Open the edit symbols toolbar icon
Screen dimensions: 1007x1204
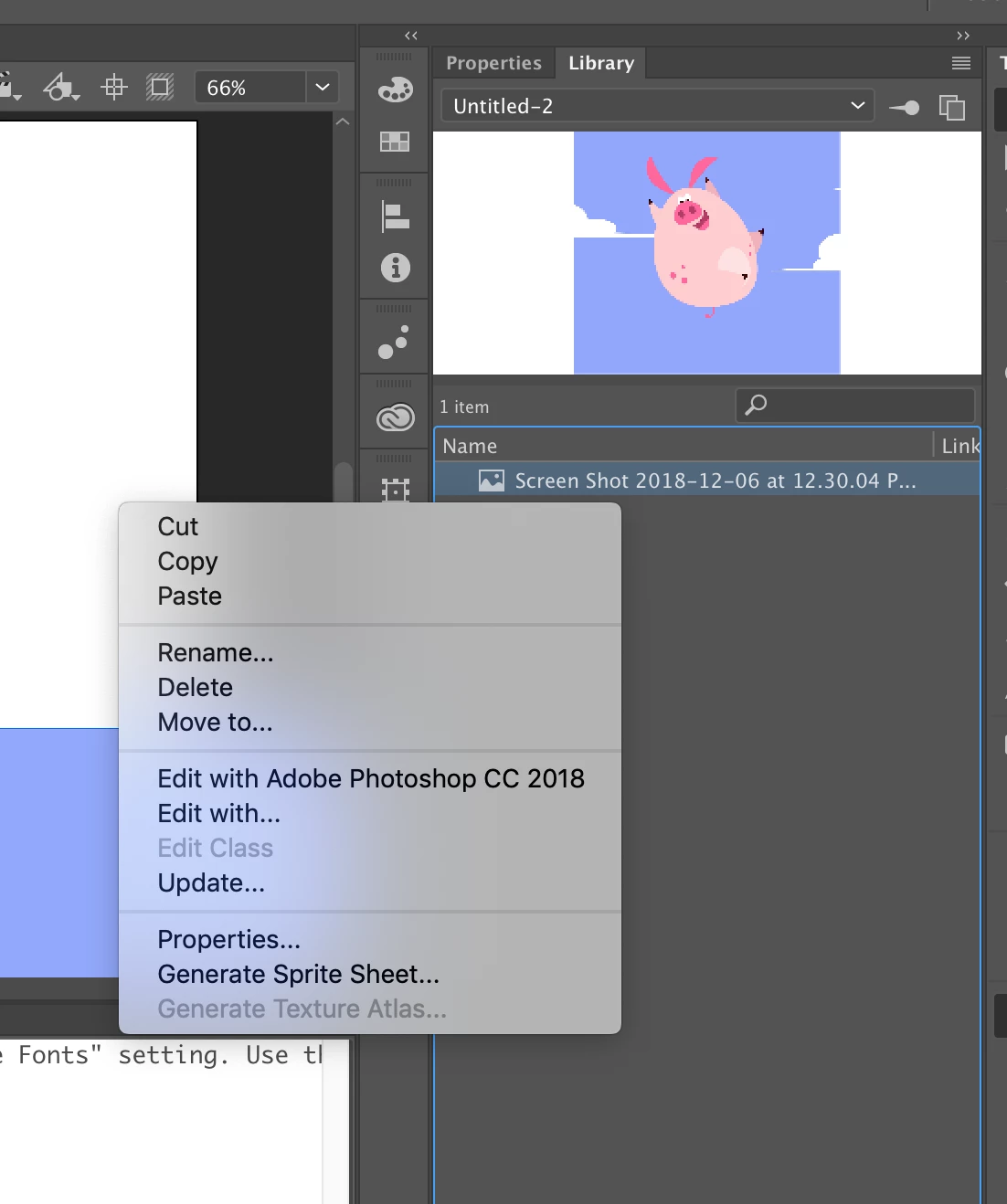tap(61, 87)
